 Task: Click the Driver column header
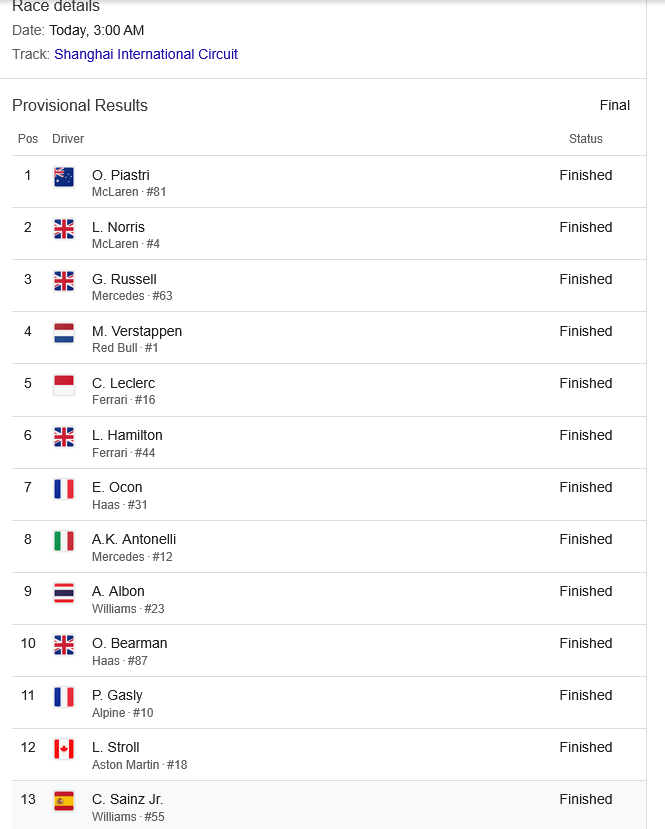(x=68, y=139)
